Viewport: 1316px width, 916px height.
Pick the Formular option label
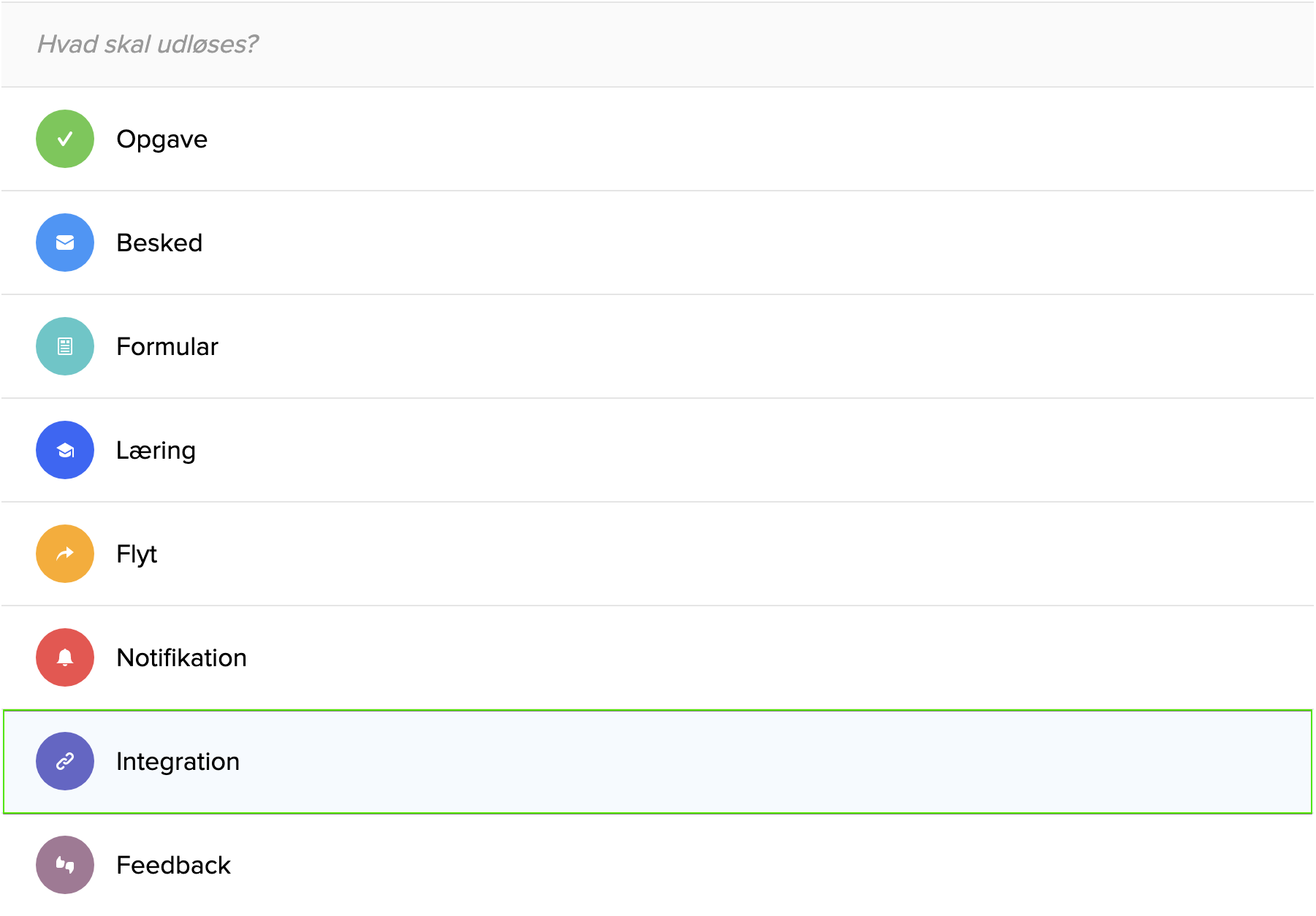[167, 346]
